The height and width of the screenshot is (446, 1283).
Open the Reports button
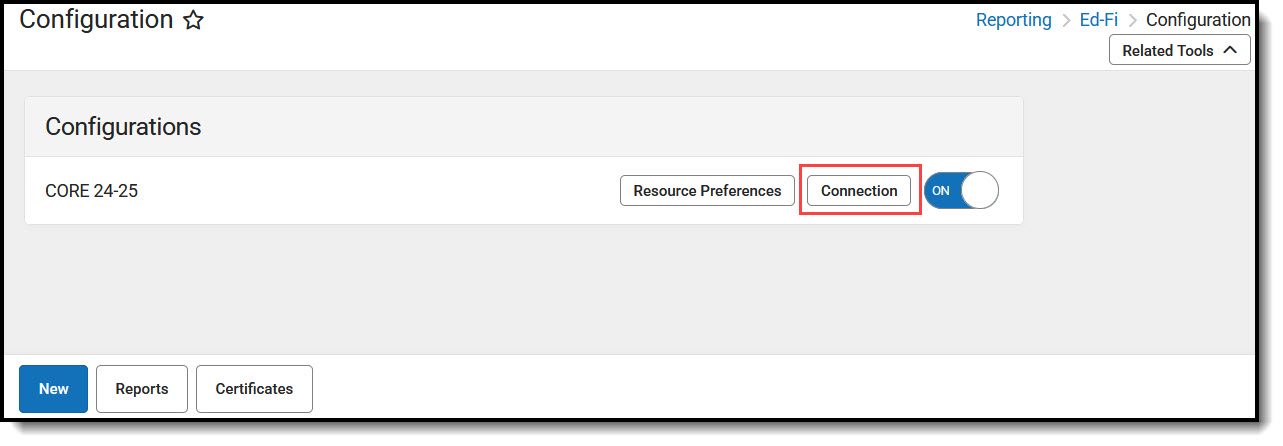(x=142, y=389)
